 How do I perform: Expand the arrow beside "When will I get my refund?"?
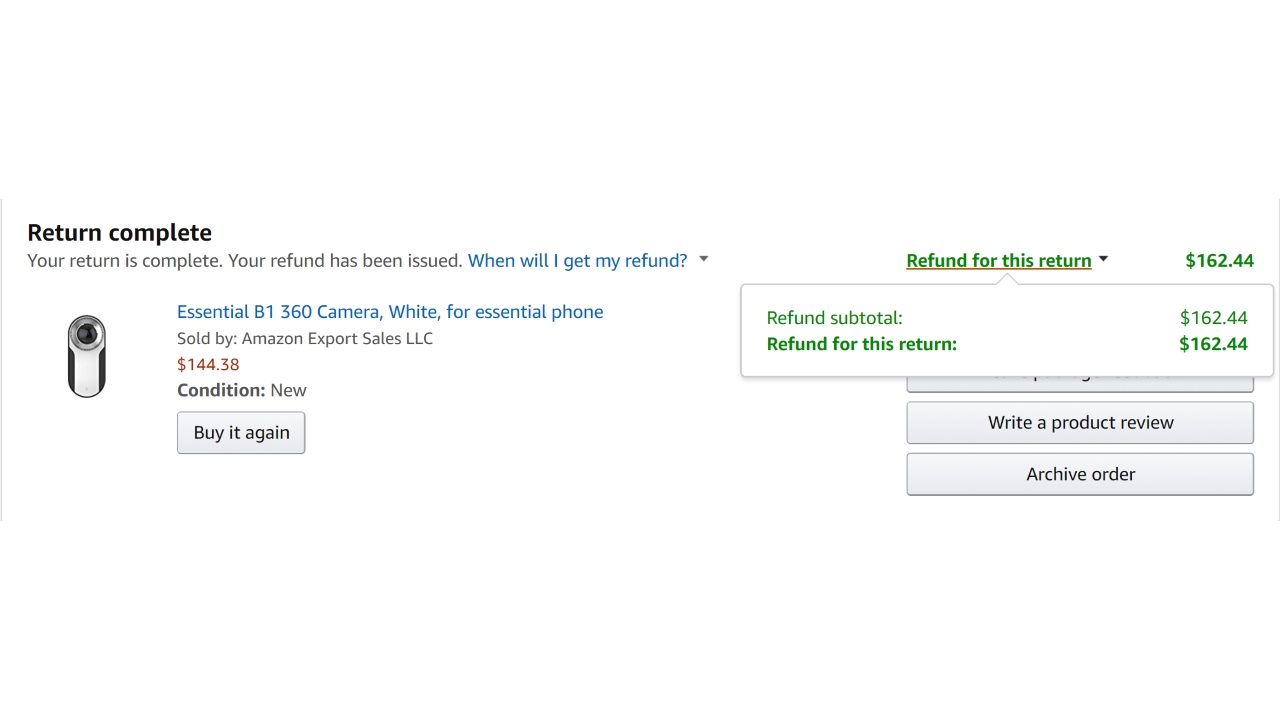pyautogui.click(x=704, y=260)
